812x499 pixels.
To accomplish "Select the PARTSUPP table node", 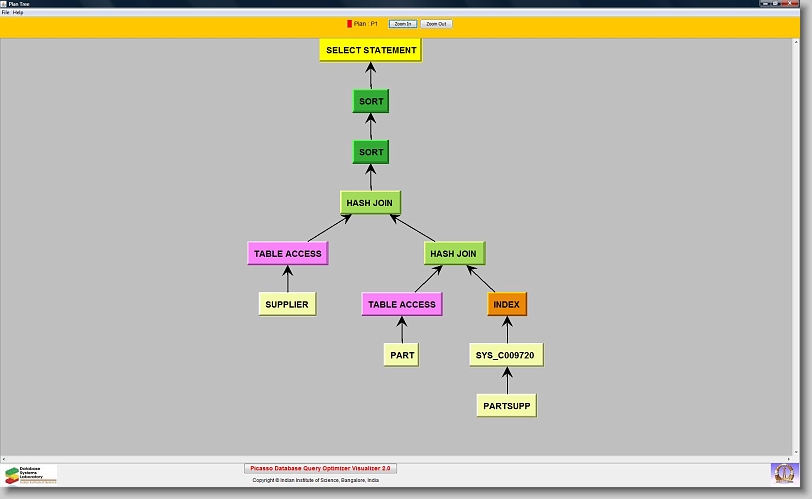I will [506, 406].
